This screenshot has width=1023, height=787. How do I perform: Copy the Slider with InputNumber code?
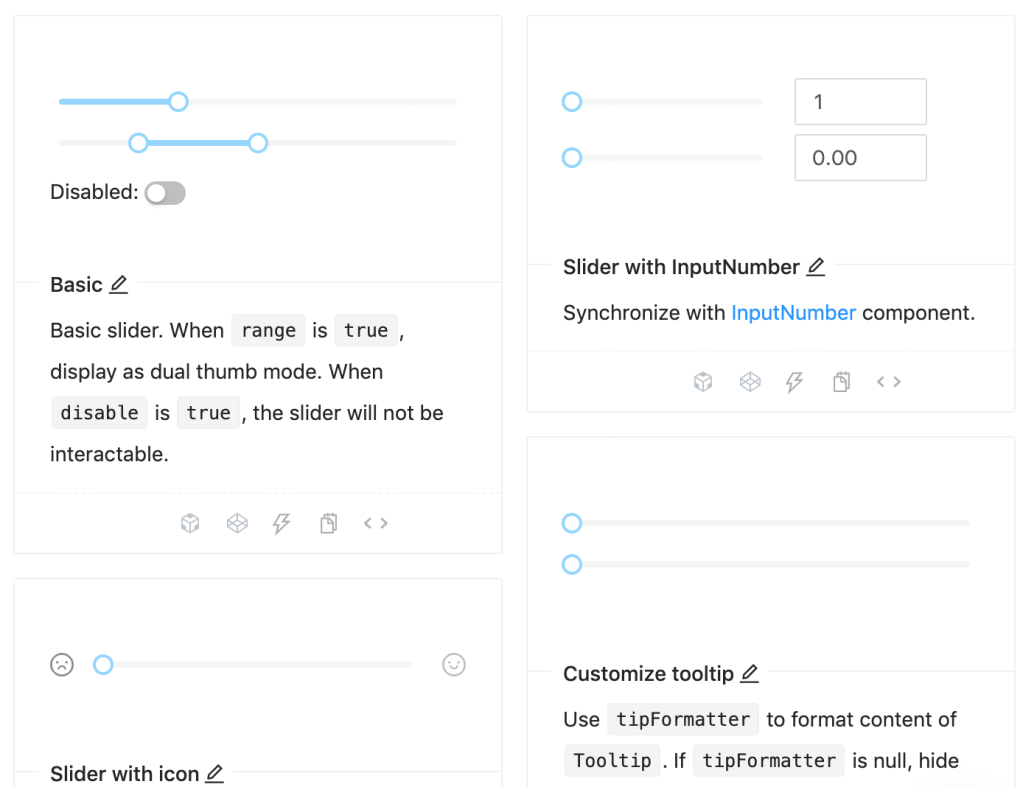[841, 381]
